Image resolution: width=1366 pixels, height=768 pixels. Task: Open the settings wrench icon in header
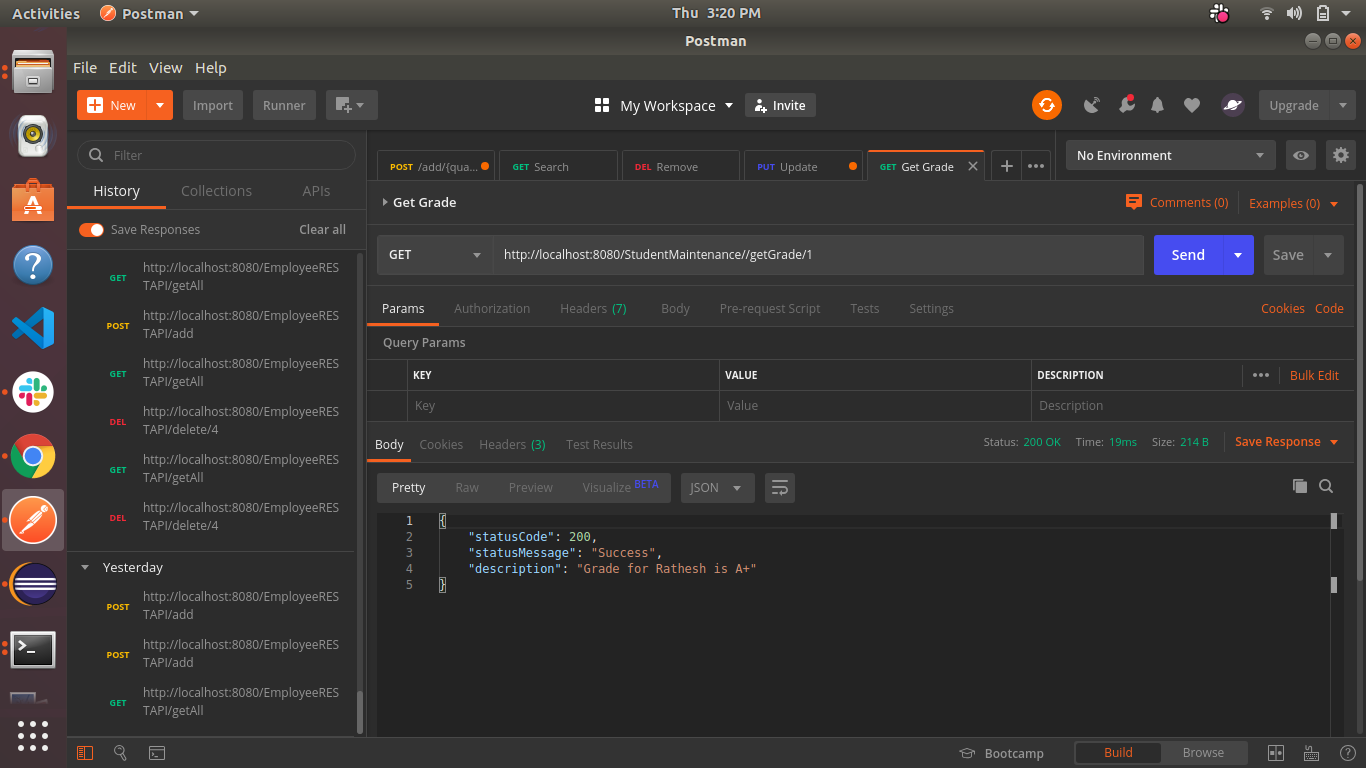[x=1127, y=104]
